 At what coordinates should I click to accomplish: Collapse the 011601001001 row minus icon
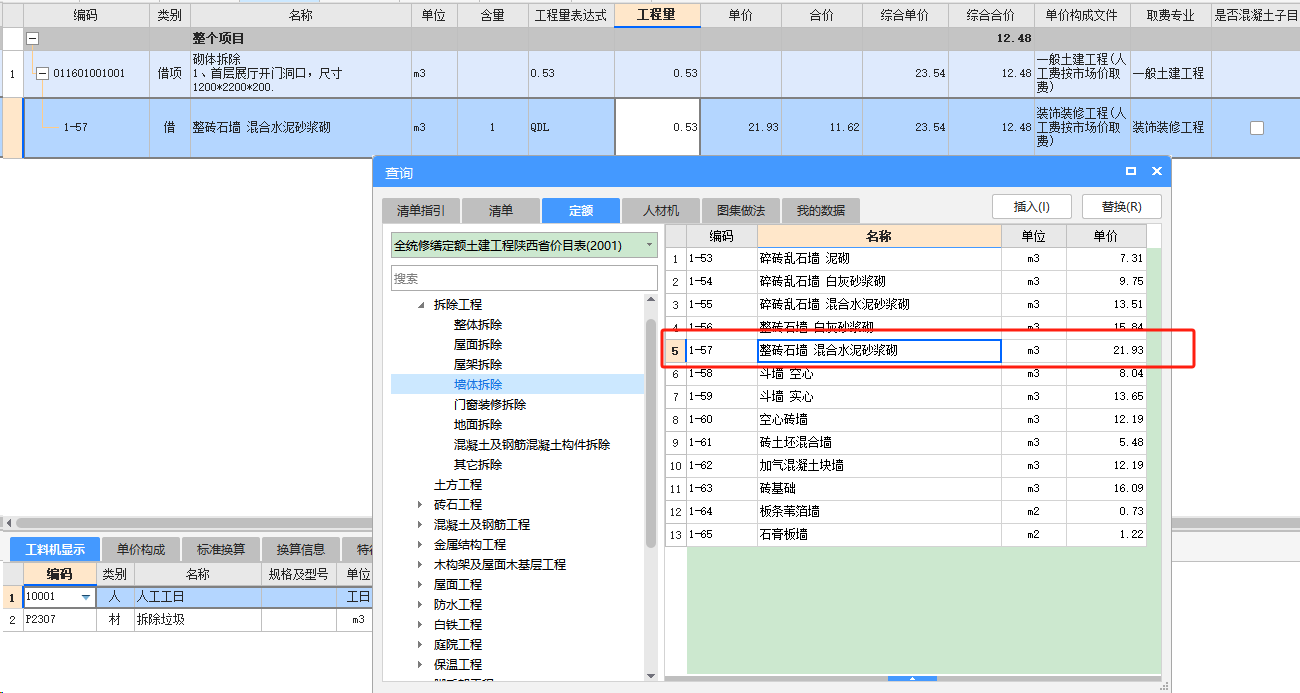42,74
